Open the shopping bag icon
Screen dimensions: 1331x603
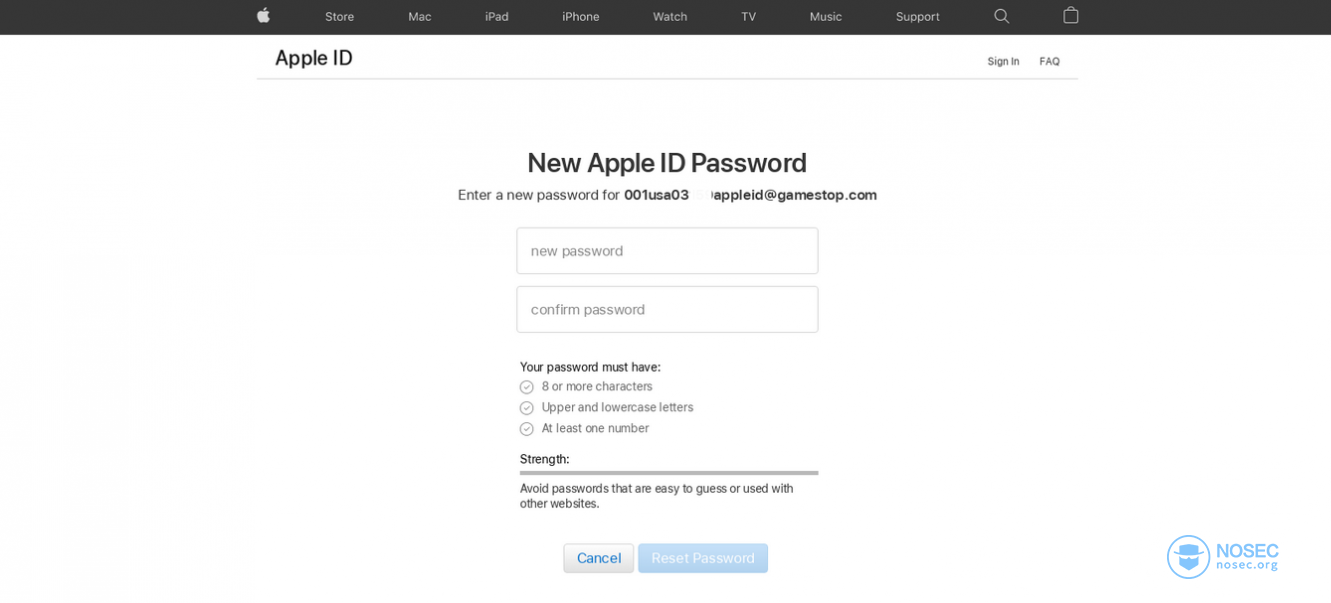pyautogui.click(x=1071, y=15)
